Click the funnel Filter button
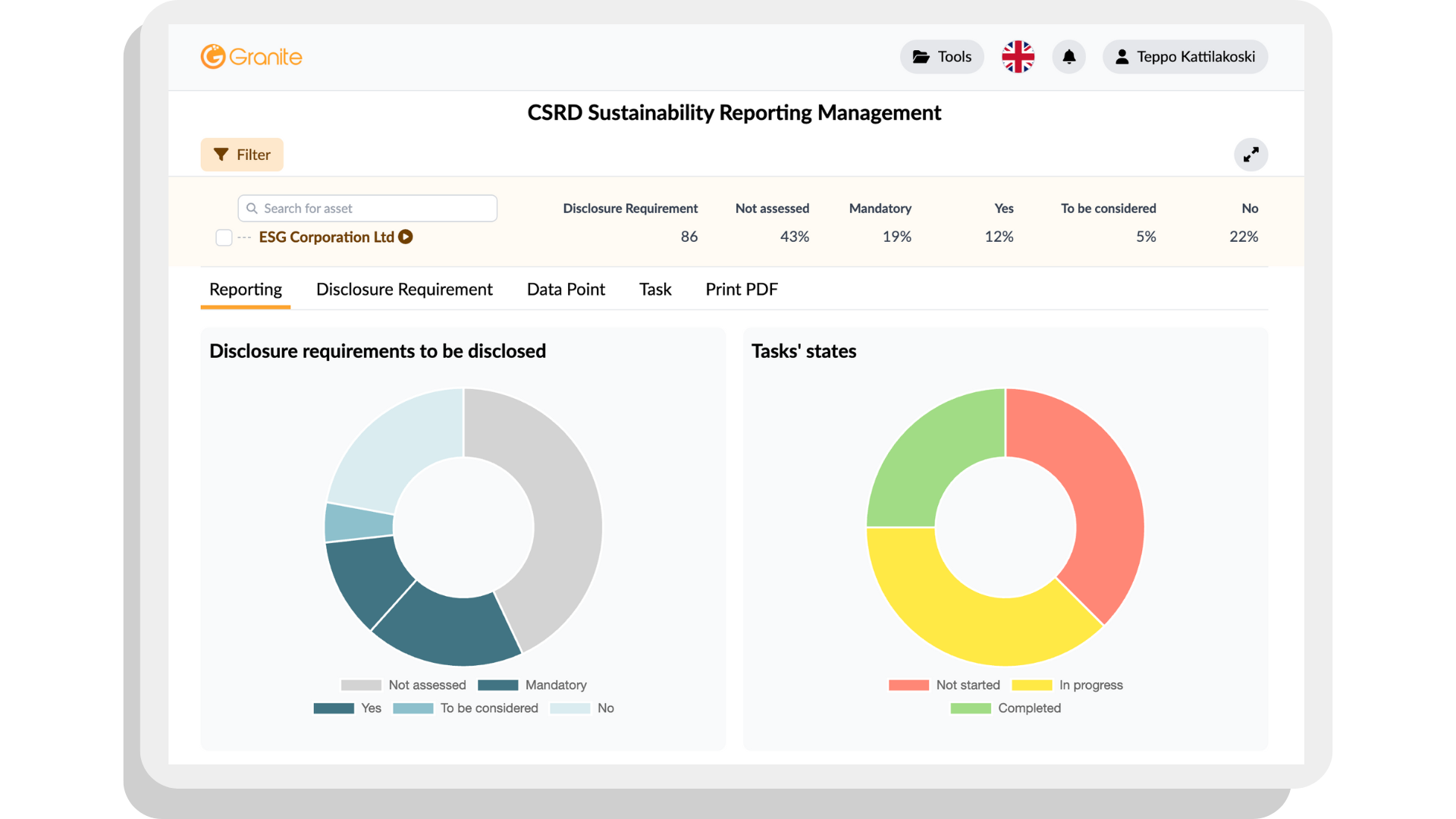This screenshot has width=1456, height=819. 242,155
